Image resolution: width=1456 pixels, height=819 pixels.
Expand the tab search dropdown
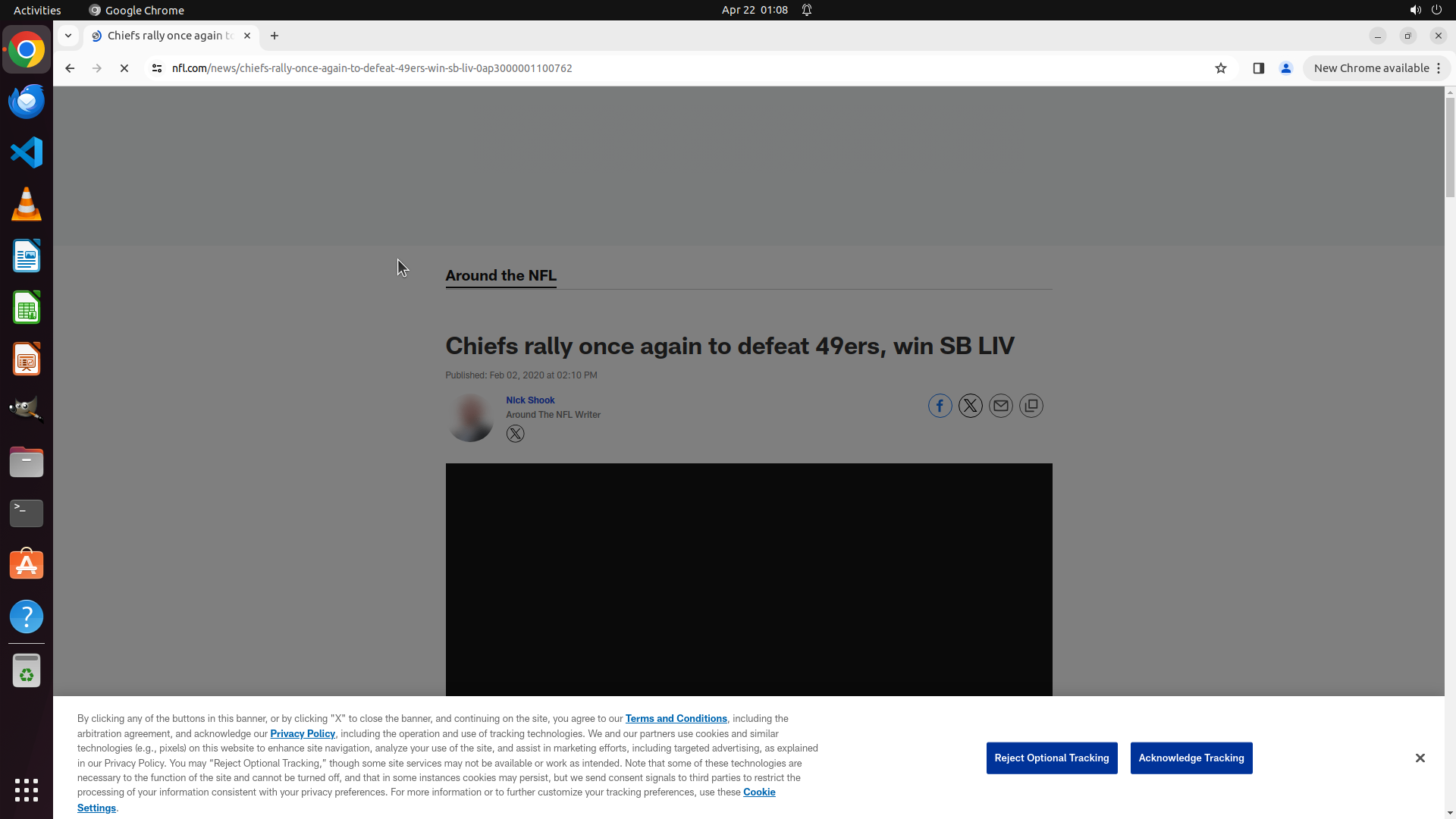[x=68, y=36]
